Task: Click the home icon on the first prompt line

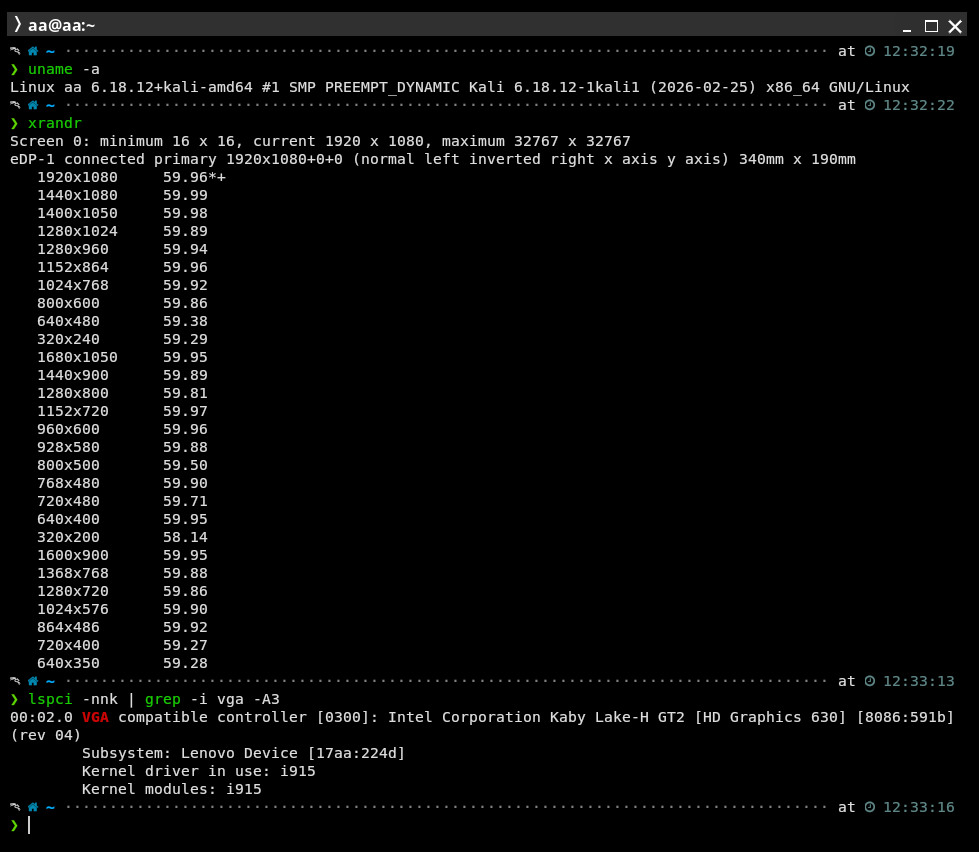Action: click(33, 51)
